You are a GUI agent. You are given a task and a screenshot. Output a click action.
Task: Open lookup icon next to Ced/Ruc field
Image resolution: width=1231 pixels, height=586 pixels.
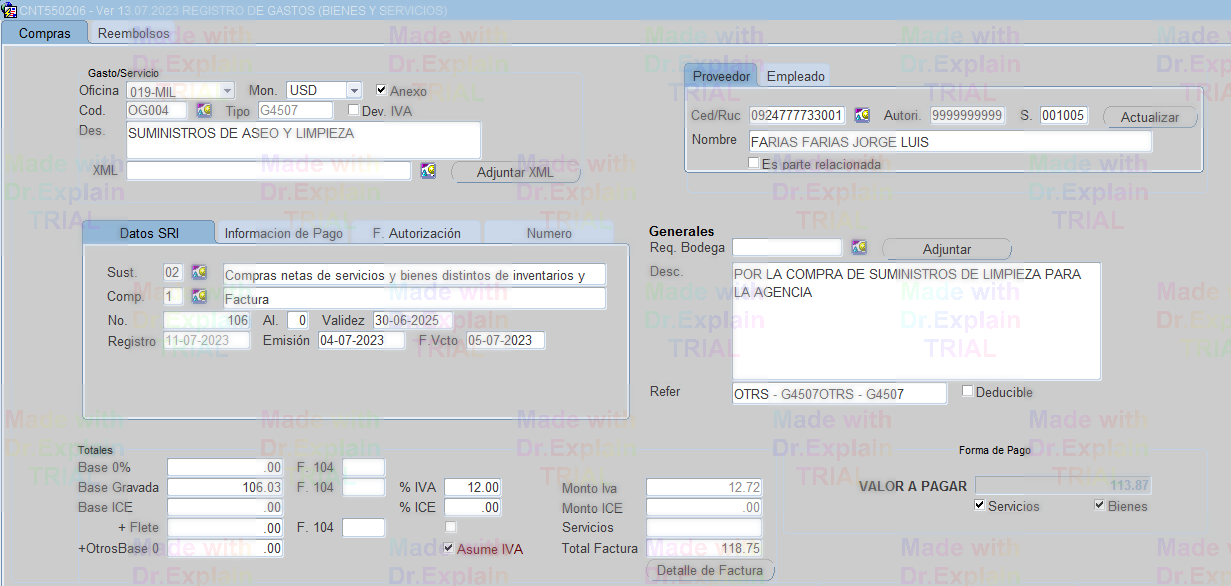click(861, 115)
